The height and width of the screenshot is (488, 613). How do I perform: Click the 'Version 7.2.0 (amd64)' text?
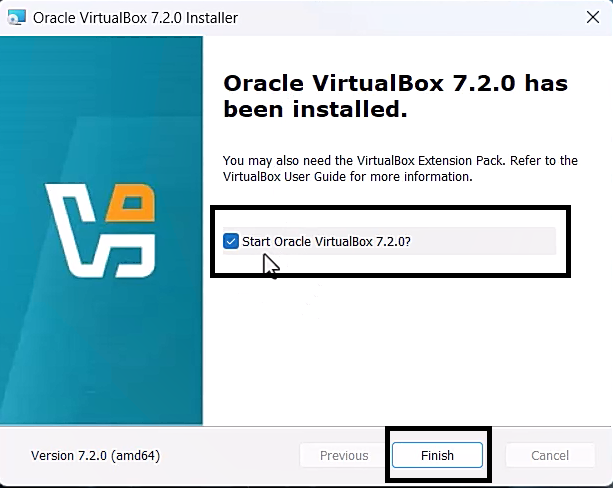pyautogui.click(x=95, y=456)
